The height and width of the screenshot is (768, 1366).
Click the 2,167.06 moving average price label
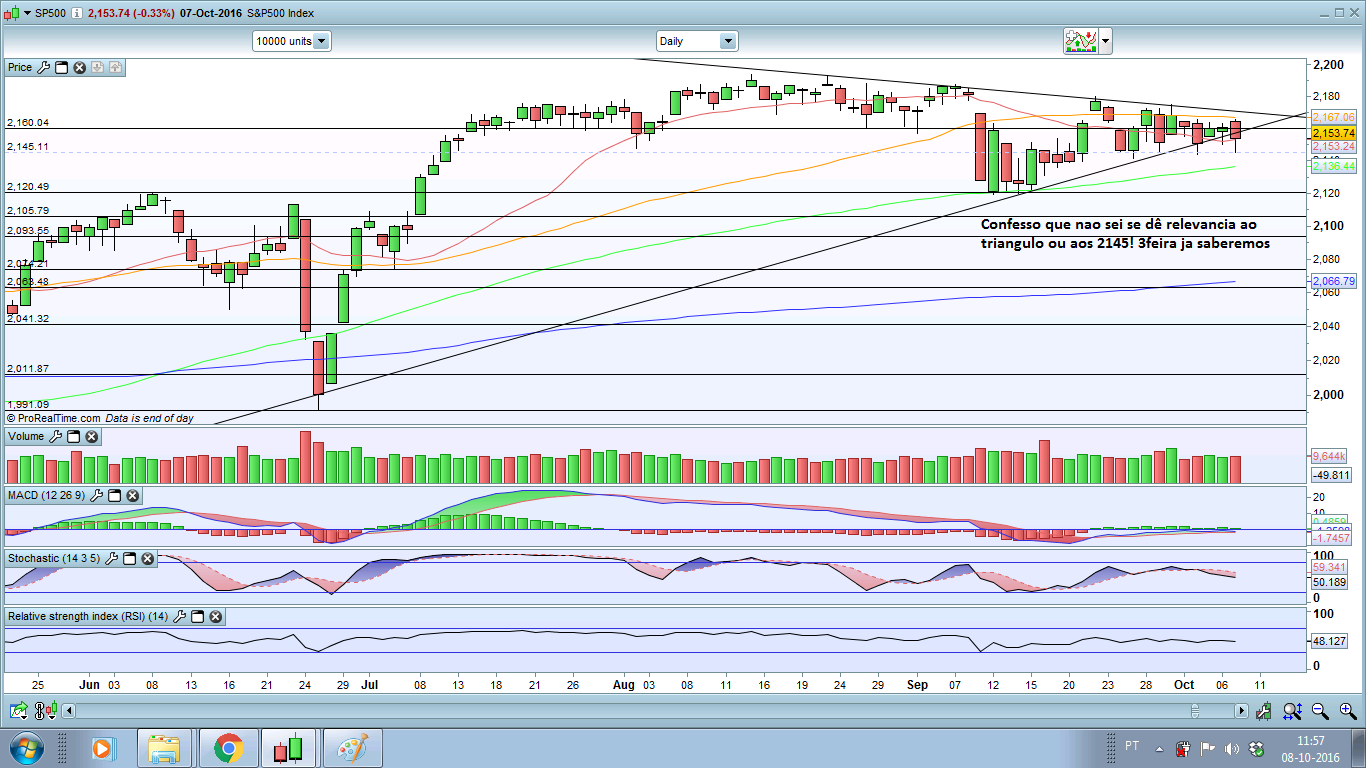click(1334, 117)
